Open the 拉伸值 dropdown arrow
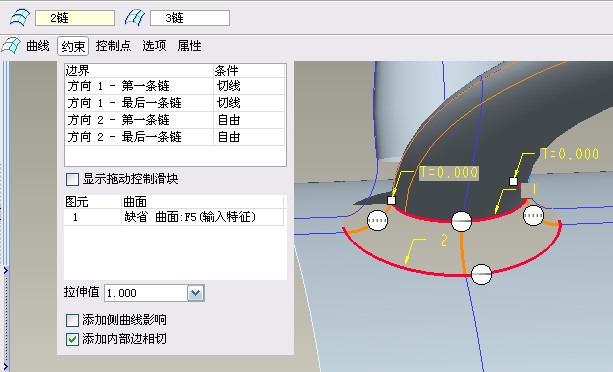Screen dimensions: 613x372 coord(195,293)
